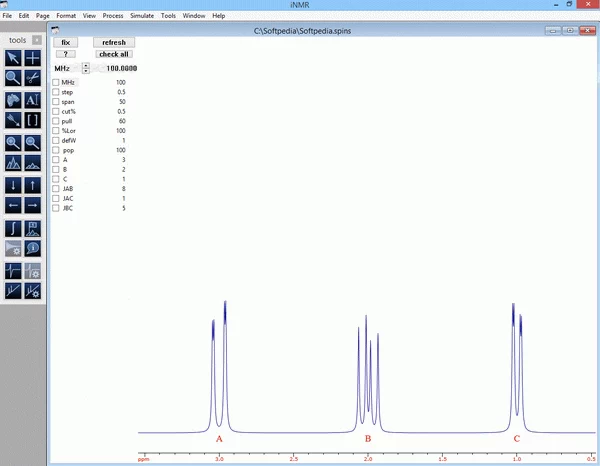
Task: Click the red A multiplet label
Action: (219, 438)
